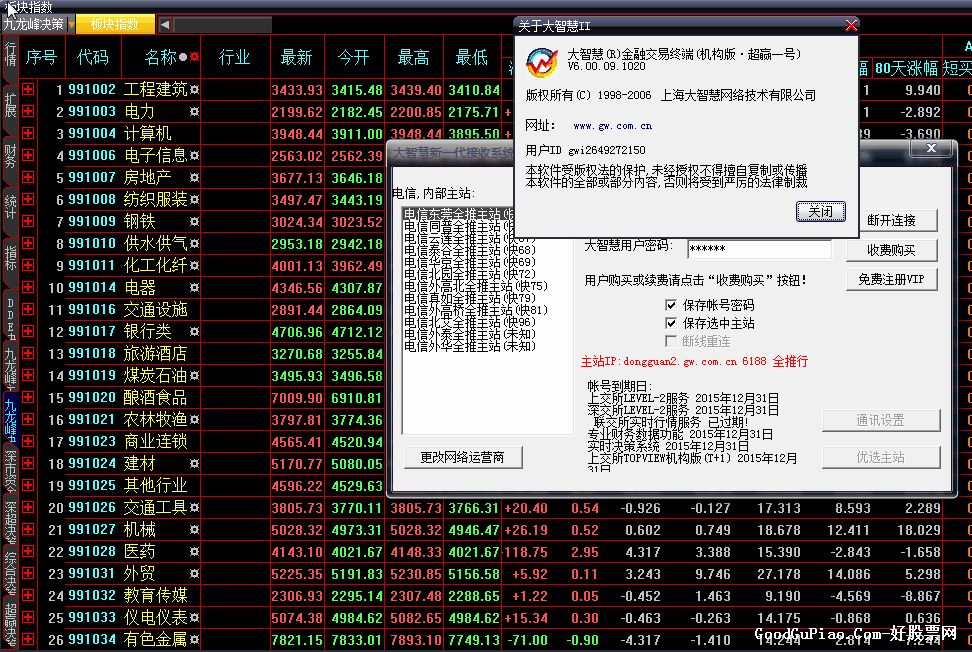Click the gear marker next to 电力
Screen dimensions: 972x652
point(195,112)
